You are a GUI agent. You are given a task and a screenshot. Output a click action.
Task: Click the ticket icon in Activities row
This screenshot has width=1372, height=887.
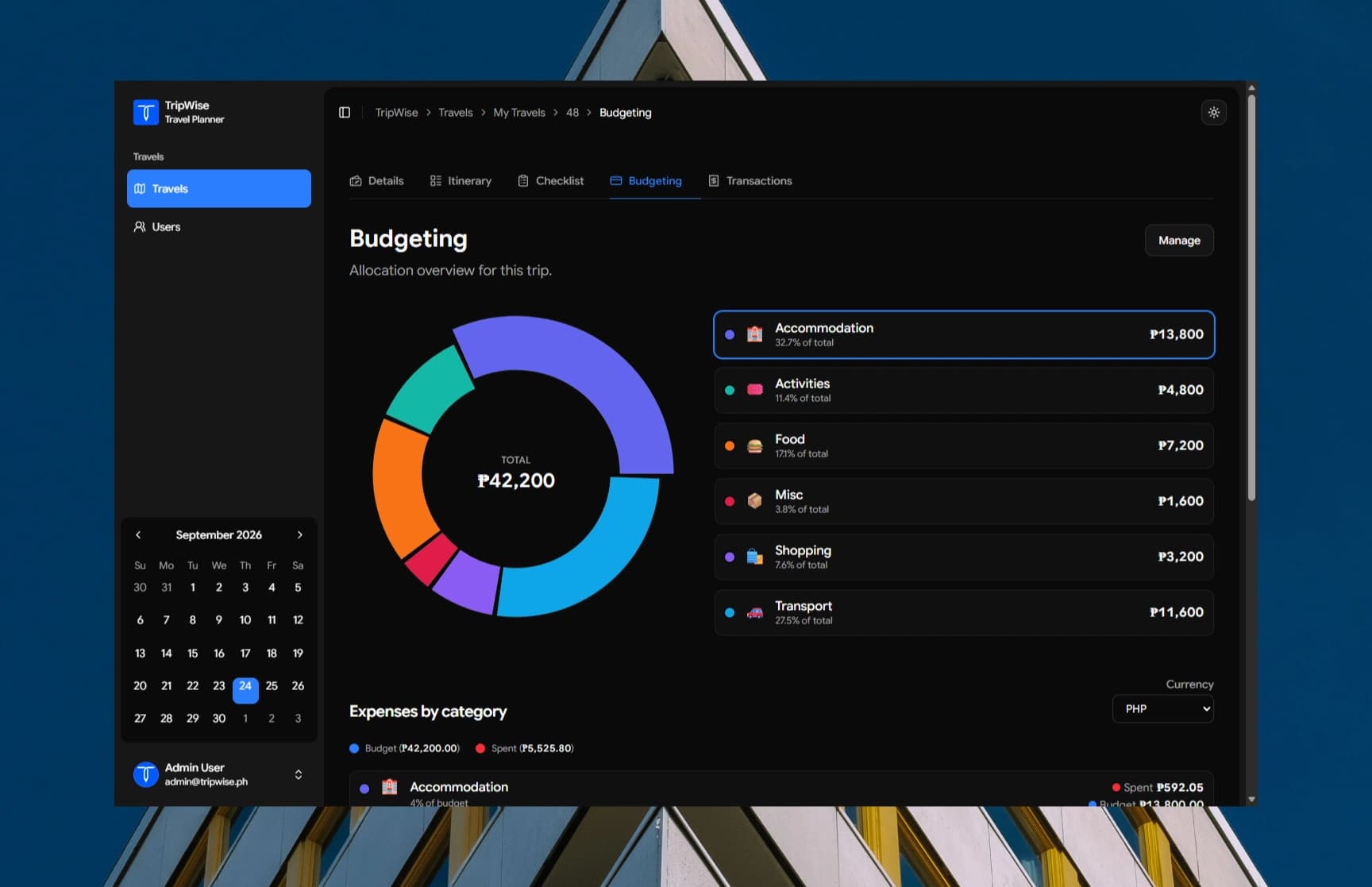[x=754, y=390]
